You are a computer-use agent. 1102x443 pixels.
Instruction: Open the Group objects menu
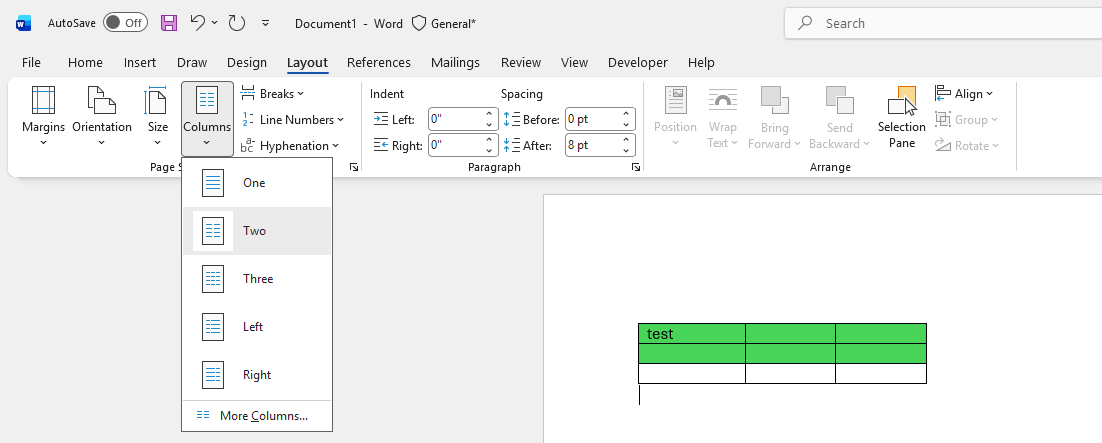[x=966, y=120]
